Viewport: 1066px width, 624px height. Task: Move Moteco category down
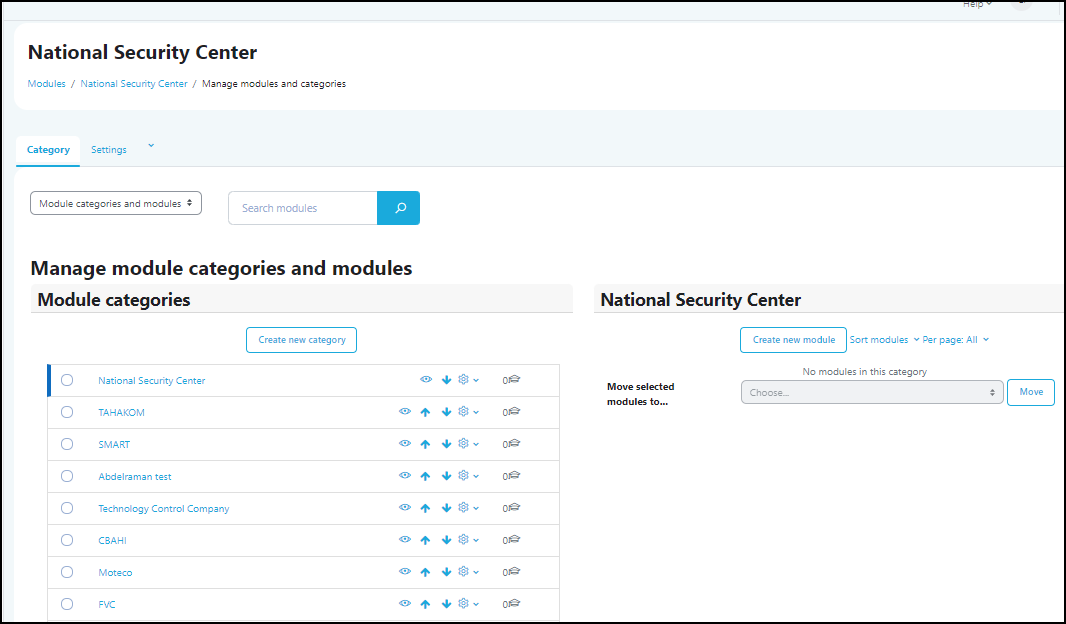point(447,572)
